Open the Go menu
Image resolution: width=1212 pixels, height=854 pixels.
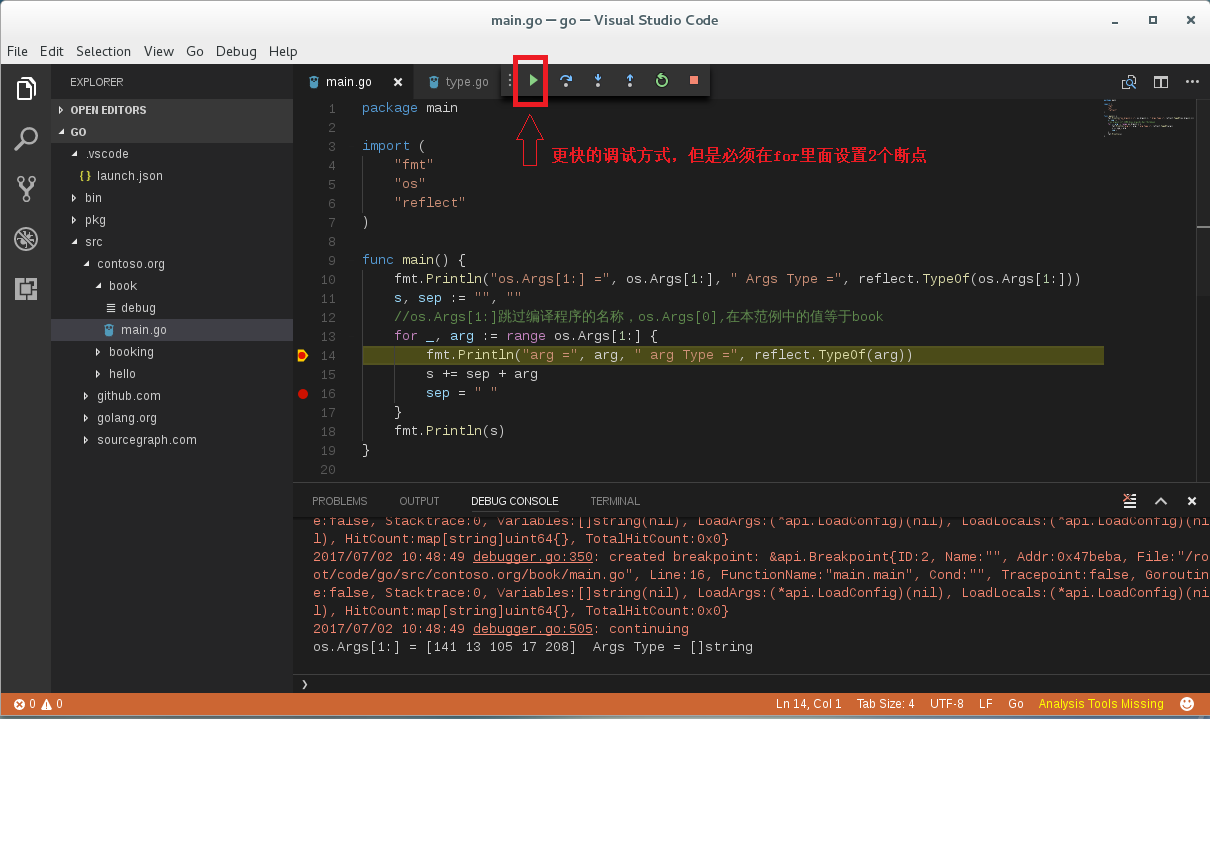(x=194, y=51)
